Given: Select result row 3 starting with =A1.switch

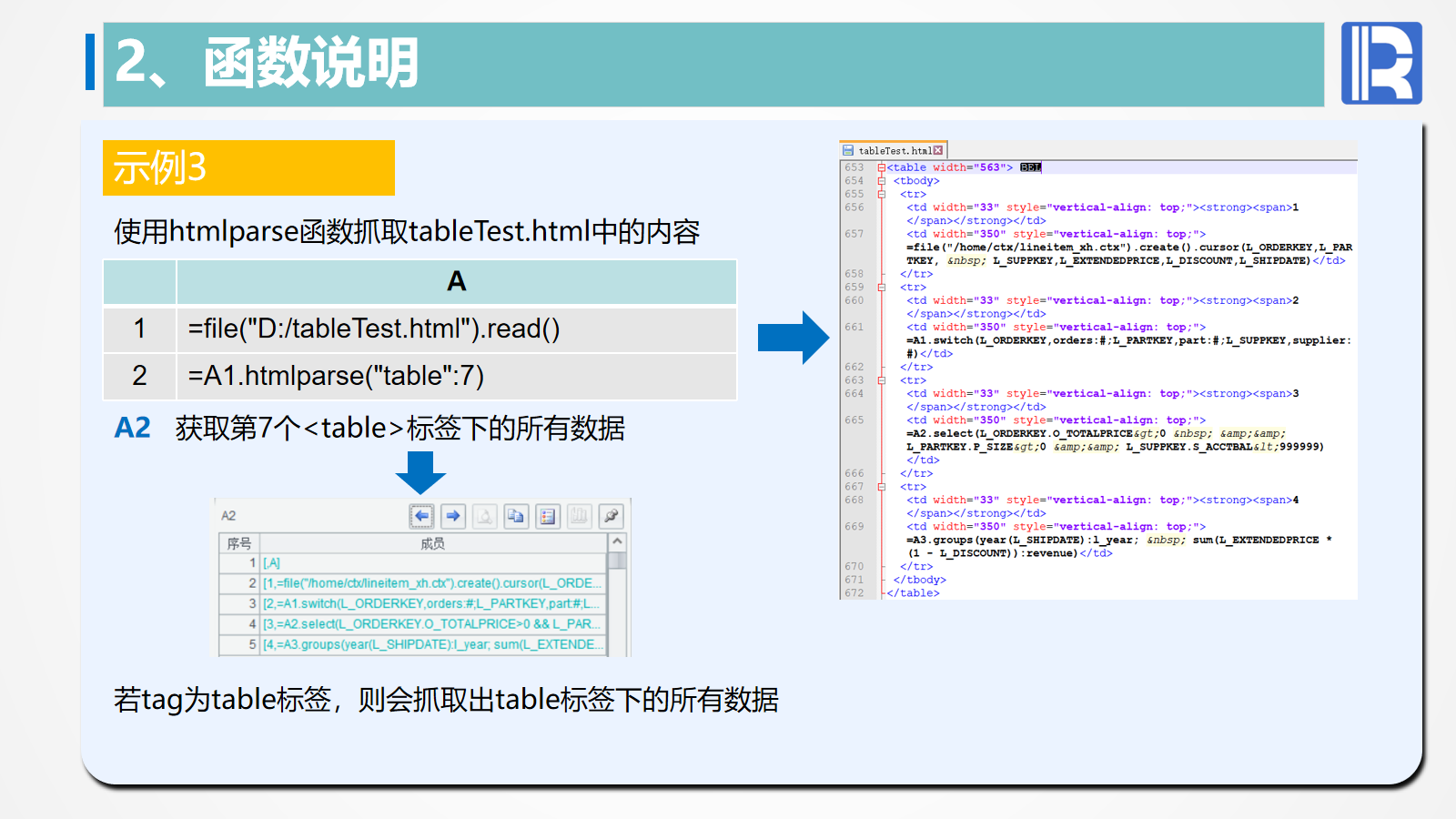Looking at the screenshot, I should (431, 603).
